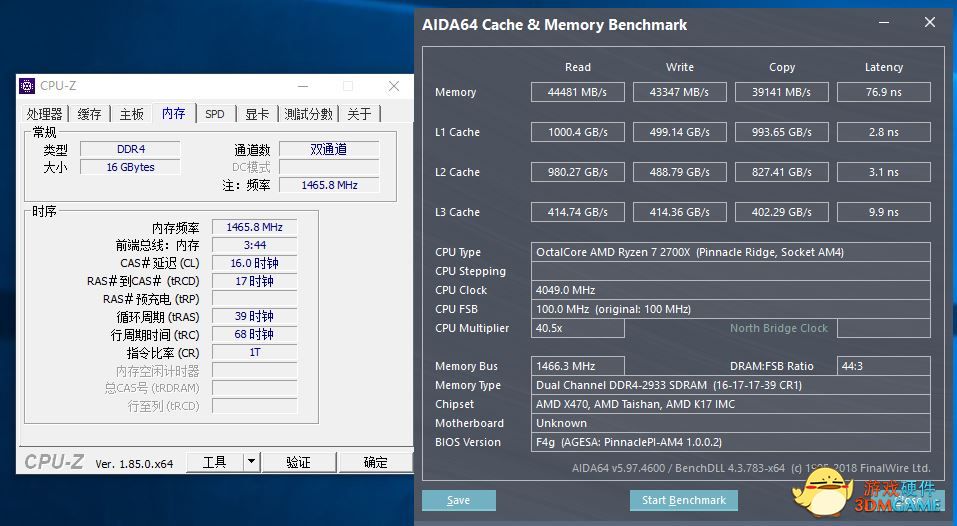The image size is (957, 526).
Task: Click the tRC value 68 时钟
Action: click(x=255, y=334)
